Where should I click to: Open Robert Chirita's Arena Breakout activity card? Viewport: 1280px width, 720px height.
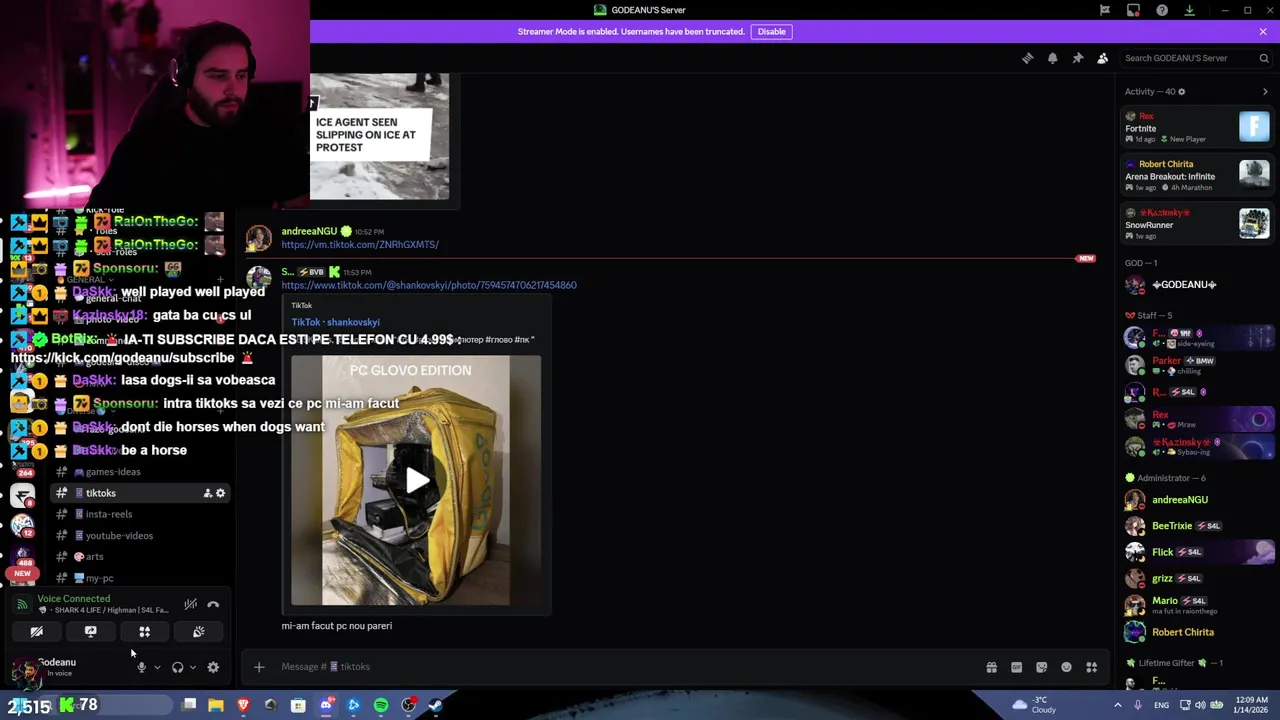1197,175
